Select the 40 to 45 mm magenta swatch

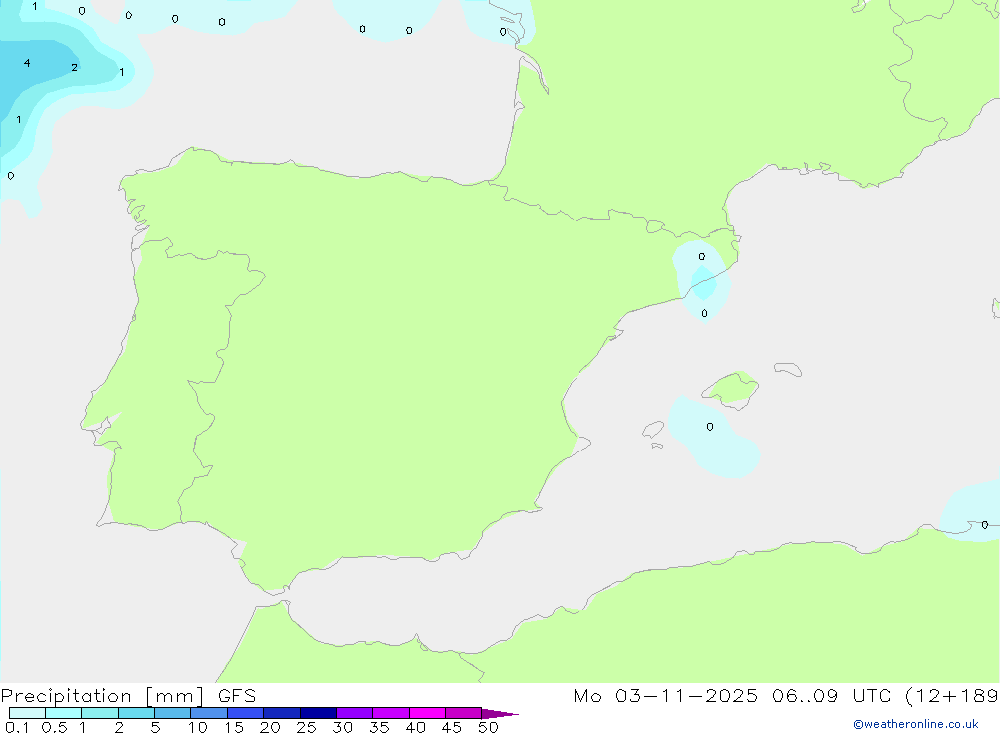coord(427,713)
